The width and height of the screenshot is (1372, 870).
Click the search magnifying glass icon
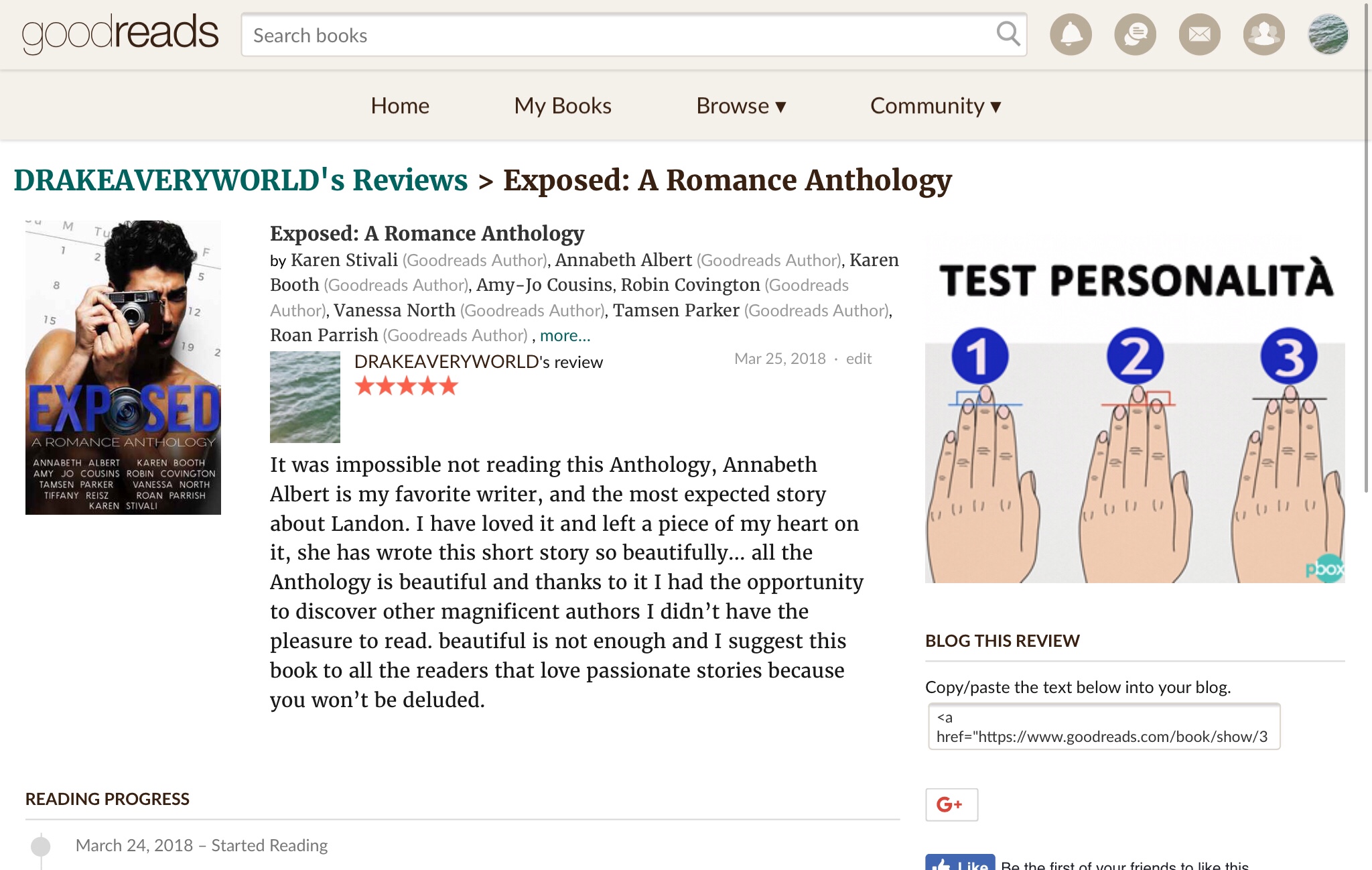coord(1008,34)
